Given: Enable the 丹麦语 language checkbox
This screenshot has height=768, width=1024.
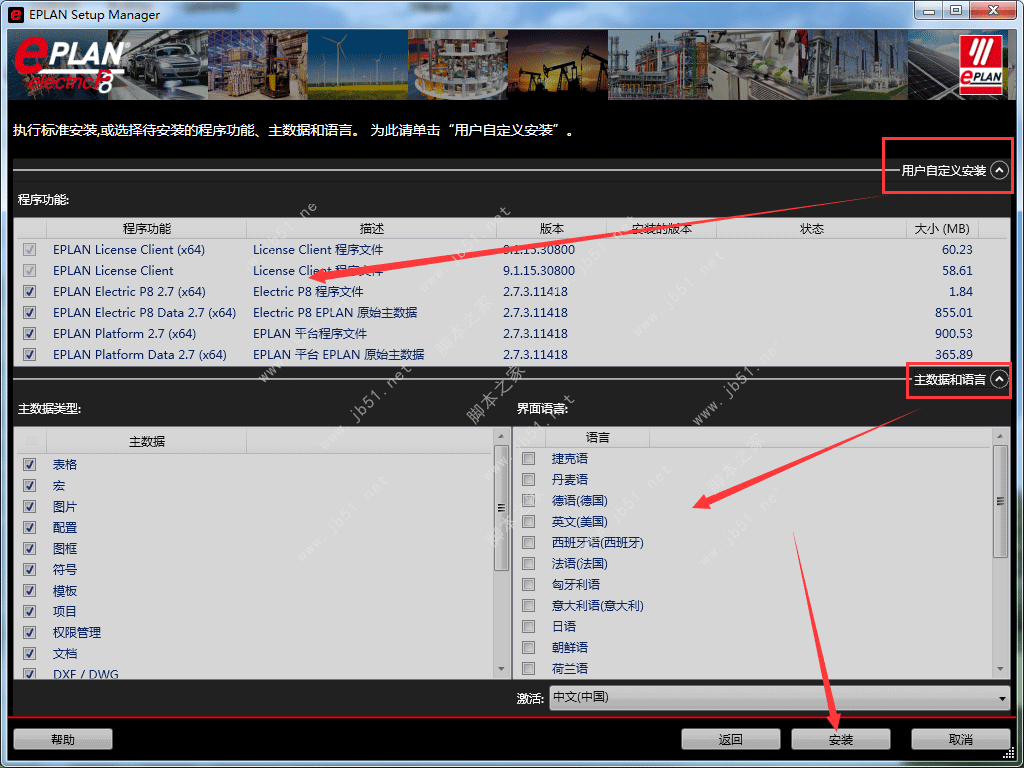Looking at the screenshot, I should tap(529, 479).
